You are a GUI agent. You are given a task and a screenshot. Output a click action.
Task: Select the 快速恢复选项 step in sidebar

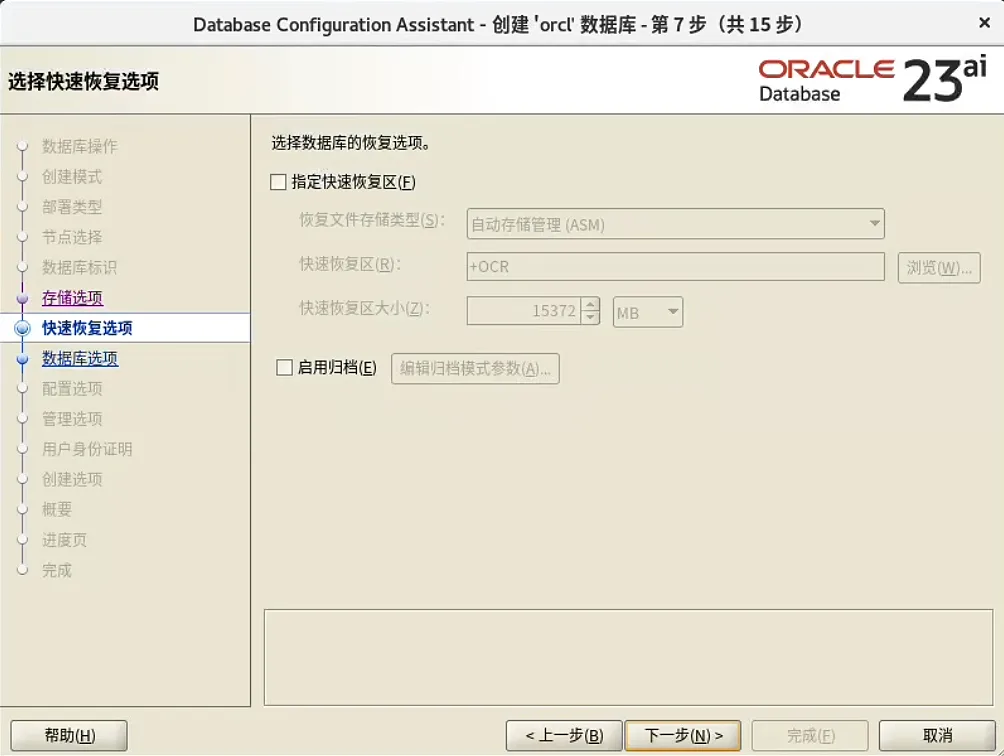click(85, 328)
